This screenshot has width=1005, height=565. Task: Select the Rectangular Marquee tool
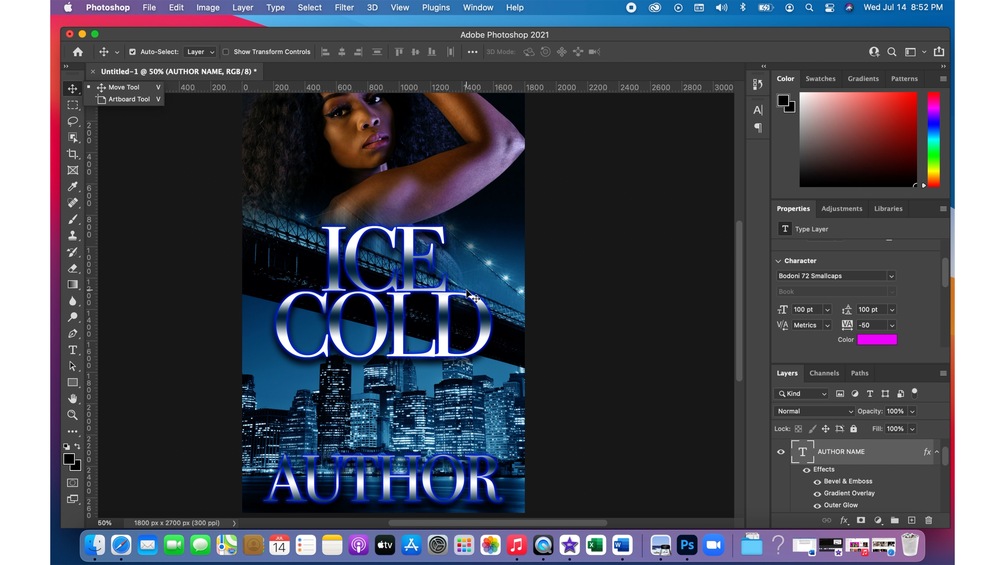point(72,105)
